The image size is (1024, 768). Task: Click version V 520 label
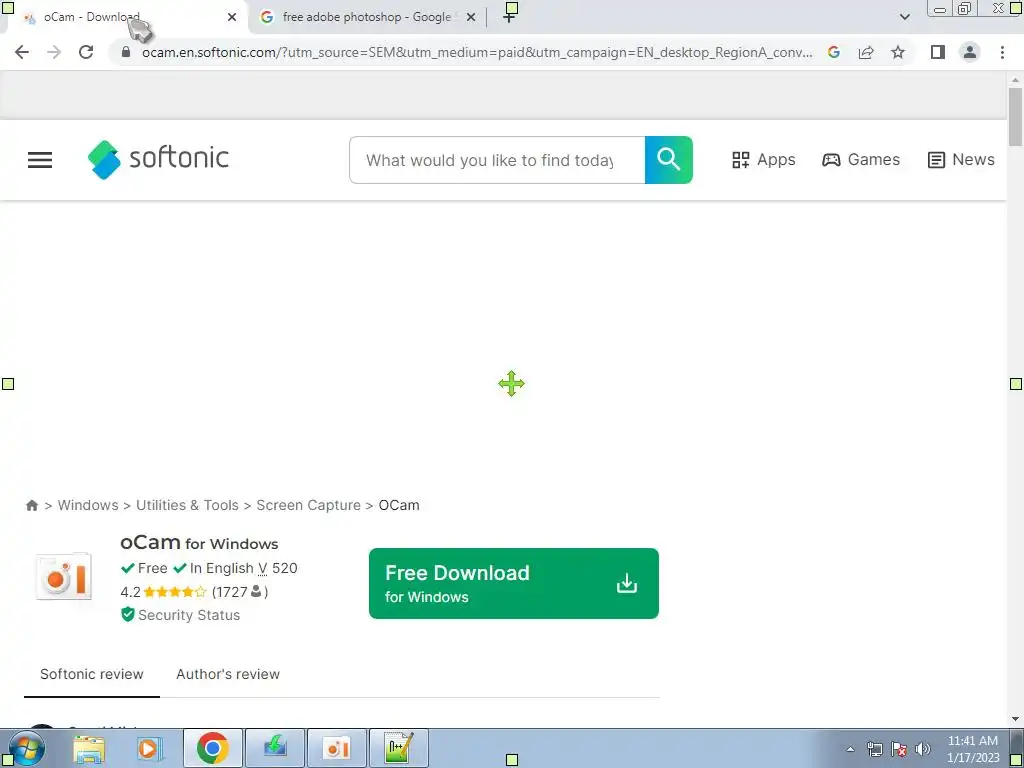278,568
